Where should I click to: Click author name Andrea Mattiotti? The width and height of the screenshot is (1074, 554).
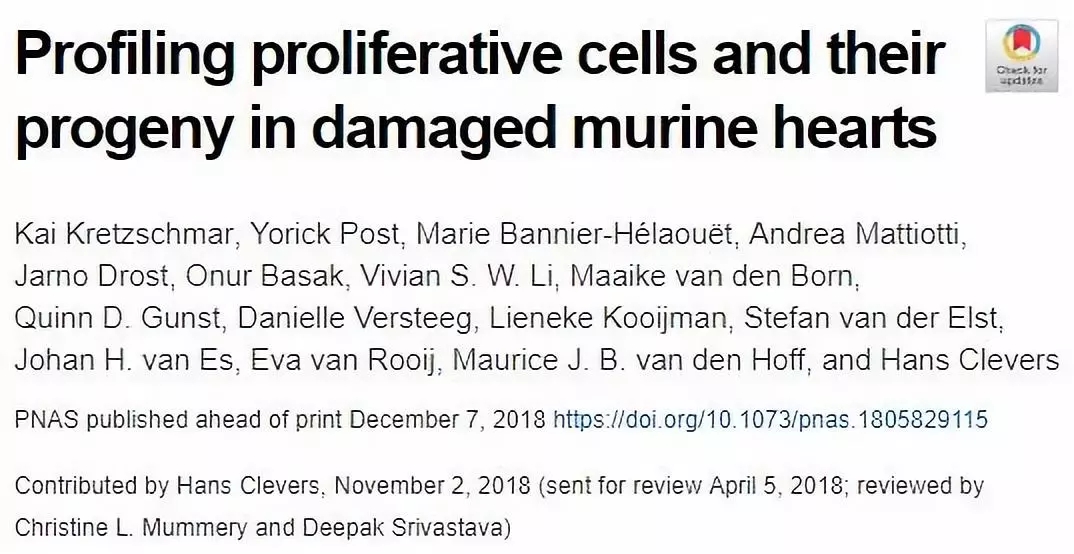tap(855, 234)
